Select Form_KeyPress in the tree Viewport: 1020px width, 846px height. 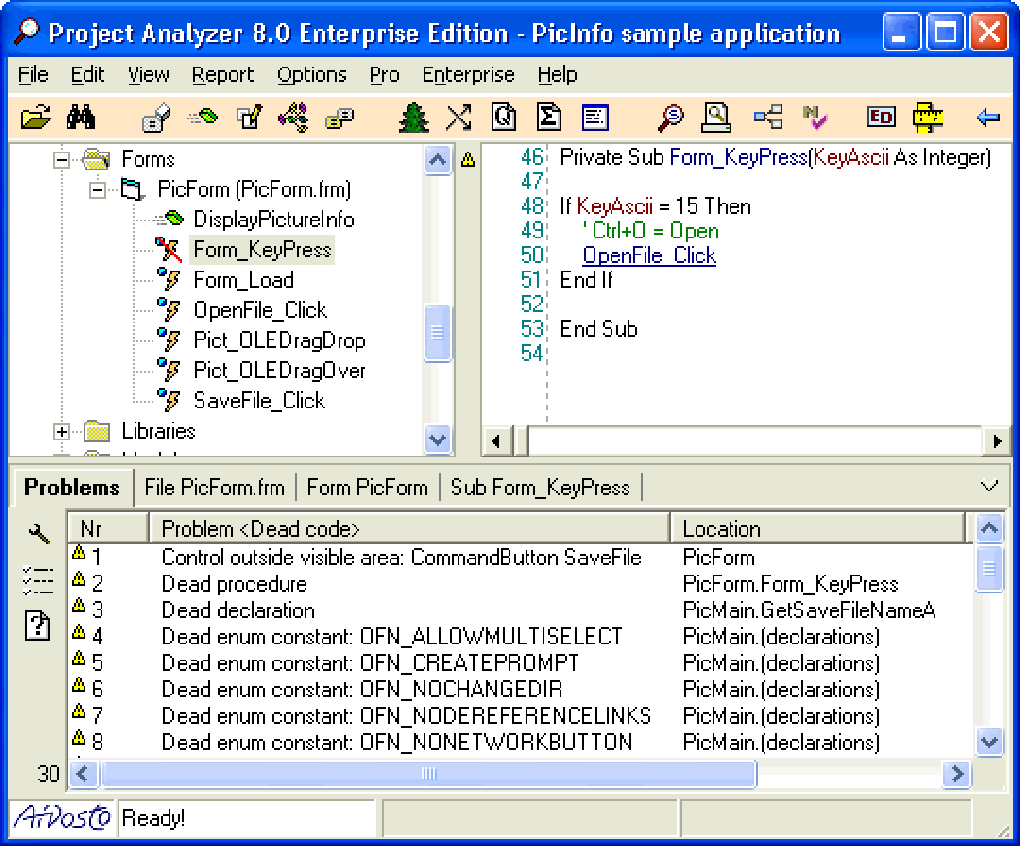(262, 250)
